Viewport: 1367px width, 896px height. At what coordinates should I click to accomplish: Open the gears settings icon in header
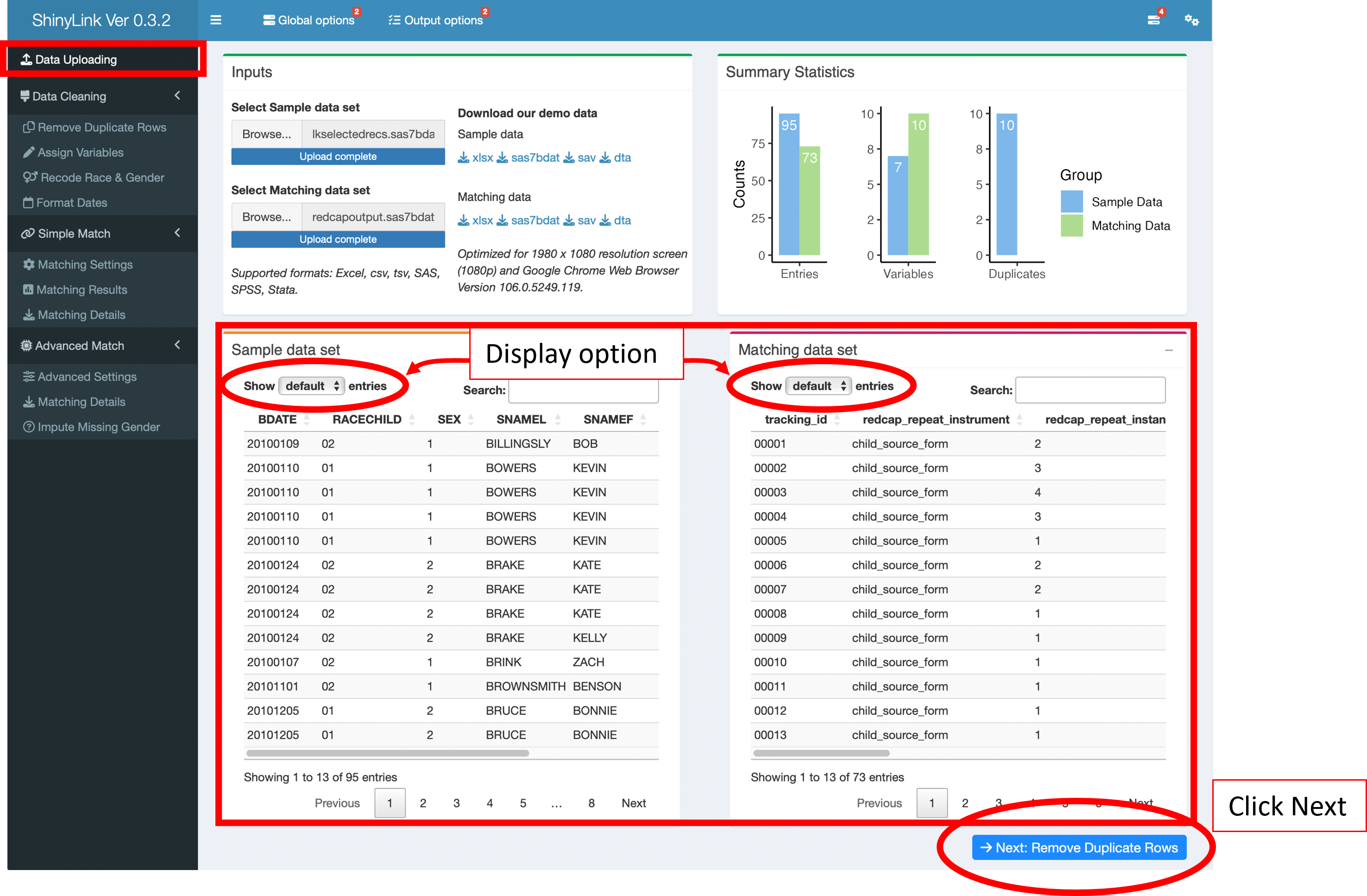click(x=1192, y=20)
